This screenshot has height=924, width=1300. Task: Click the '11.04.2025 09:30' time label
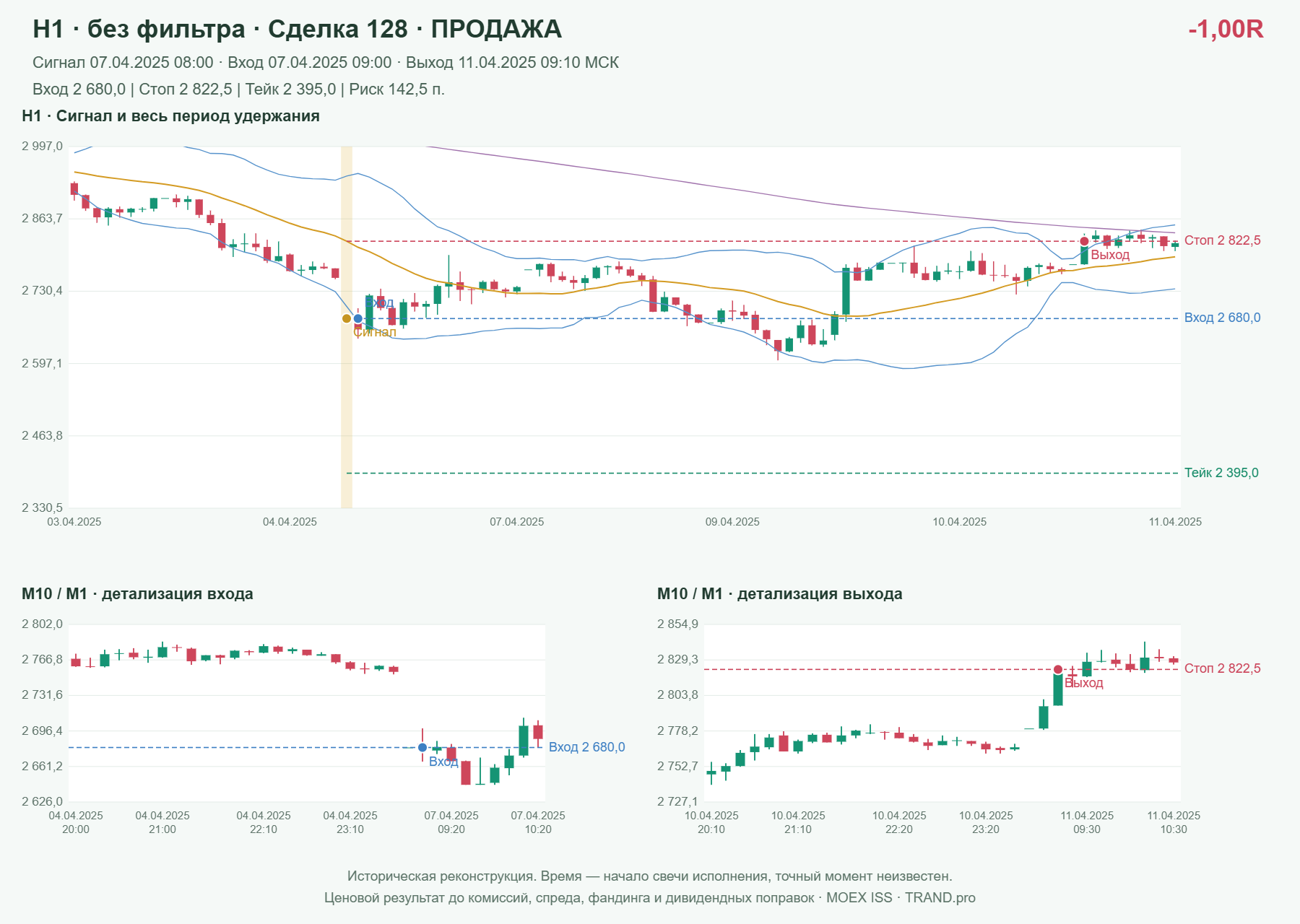tap(1087, 822)
